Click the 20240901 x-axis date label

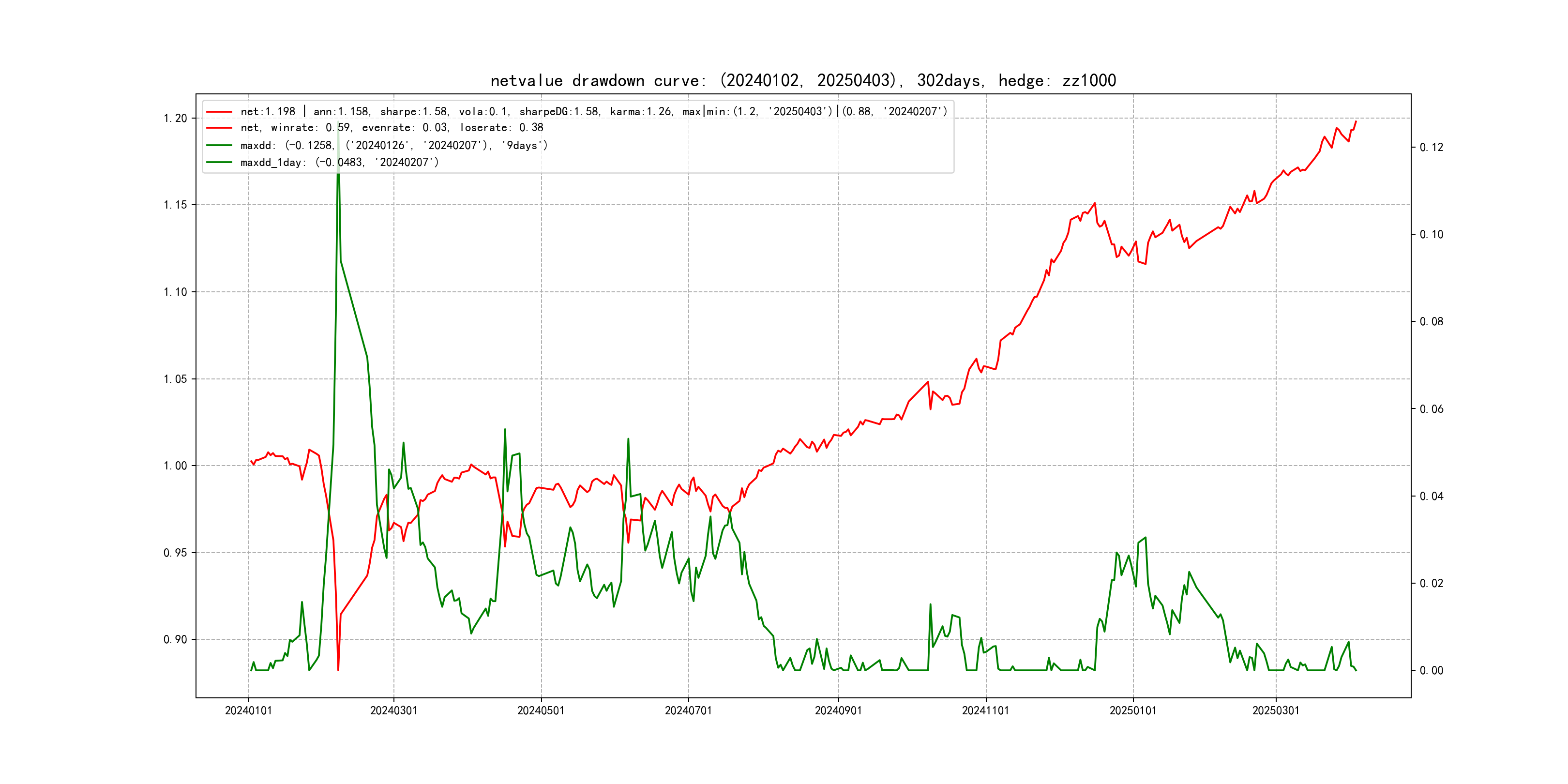pyautogui.click(x=838, y=711)
